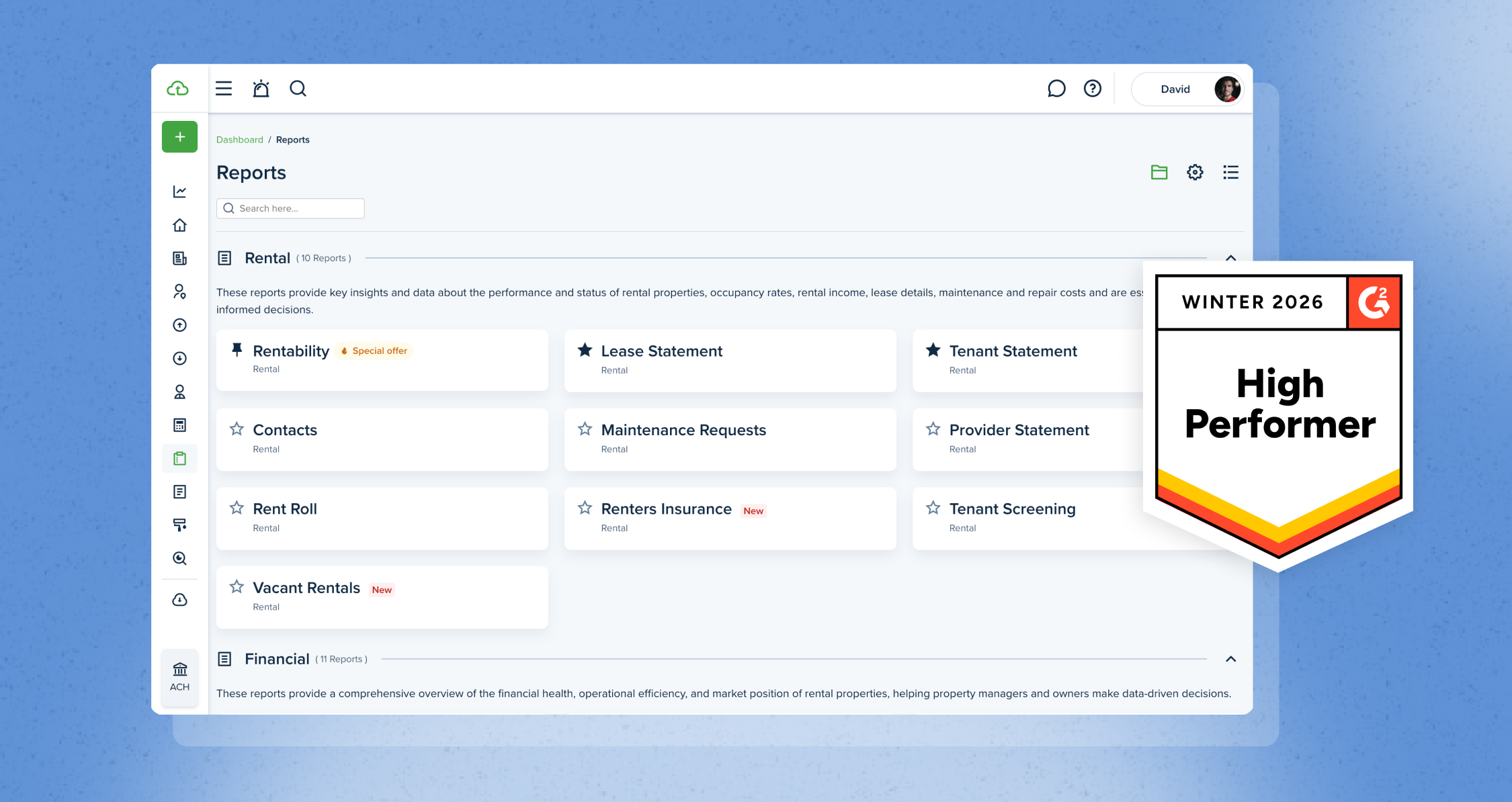Open the hamburger menu
The image size is (1512, 802).
224,89
